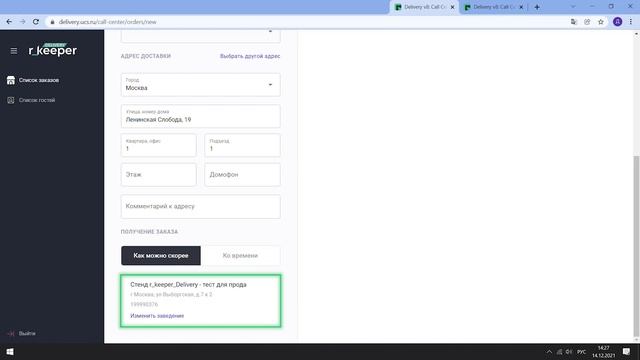
Task: Bookmark this page with star icon
Action: (601, 22)
